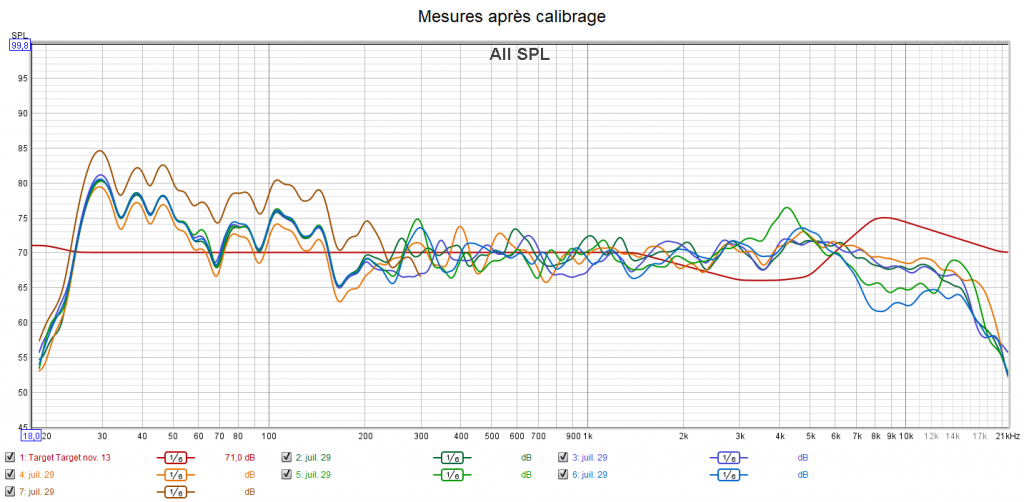
Task: Uncheck the trace 6: juil. 29 checkbox
Action: [563, 474]
